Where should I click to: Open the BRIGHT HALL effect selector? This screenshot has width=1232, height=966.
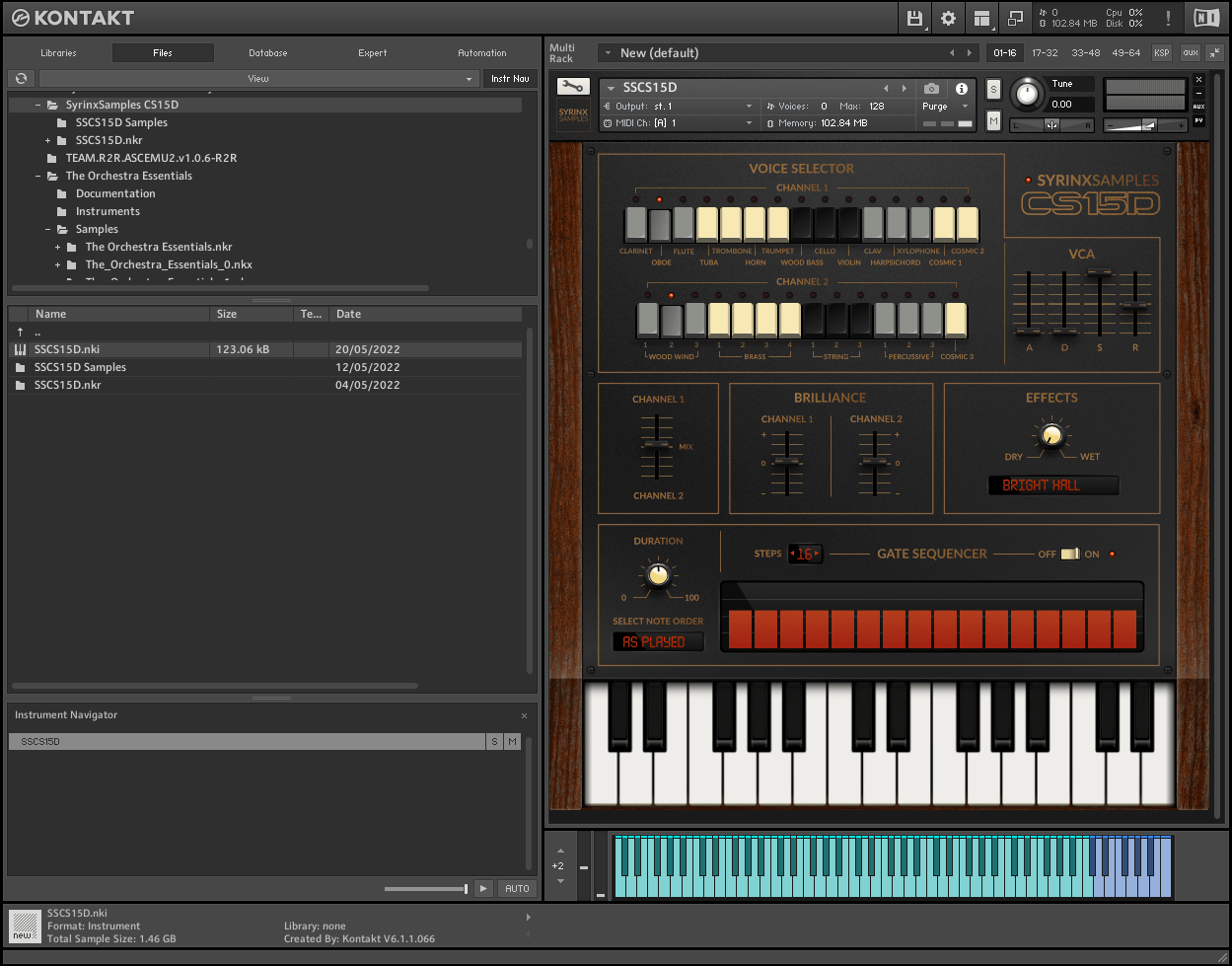[1053, 485]
